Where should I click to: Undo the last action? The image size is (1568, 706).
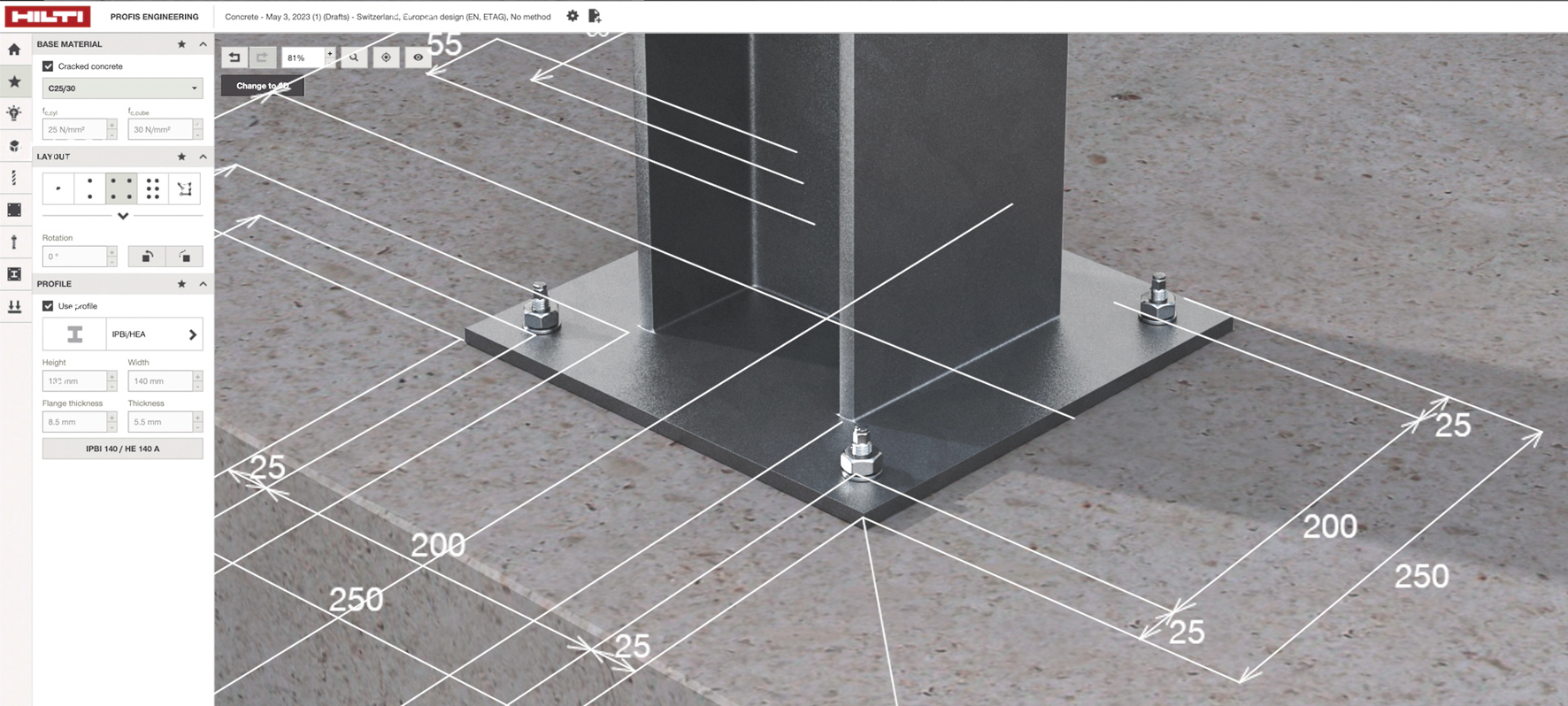[234, 58]
